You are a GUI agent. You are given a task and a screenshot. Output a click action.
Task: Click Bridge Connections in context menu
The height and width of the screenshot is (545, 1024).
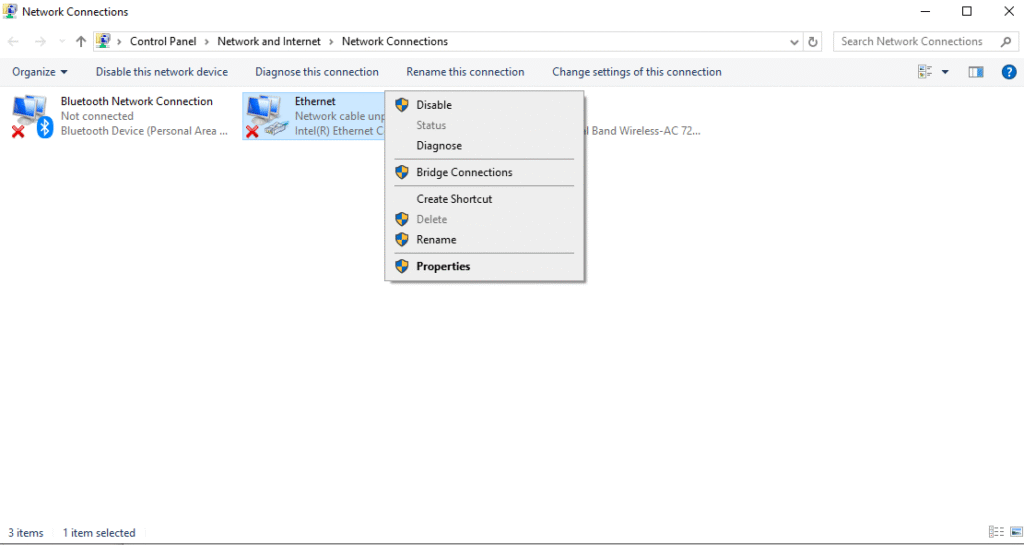coord(464,173)
